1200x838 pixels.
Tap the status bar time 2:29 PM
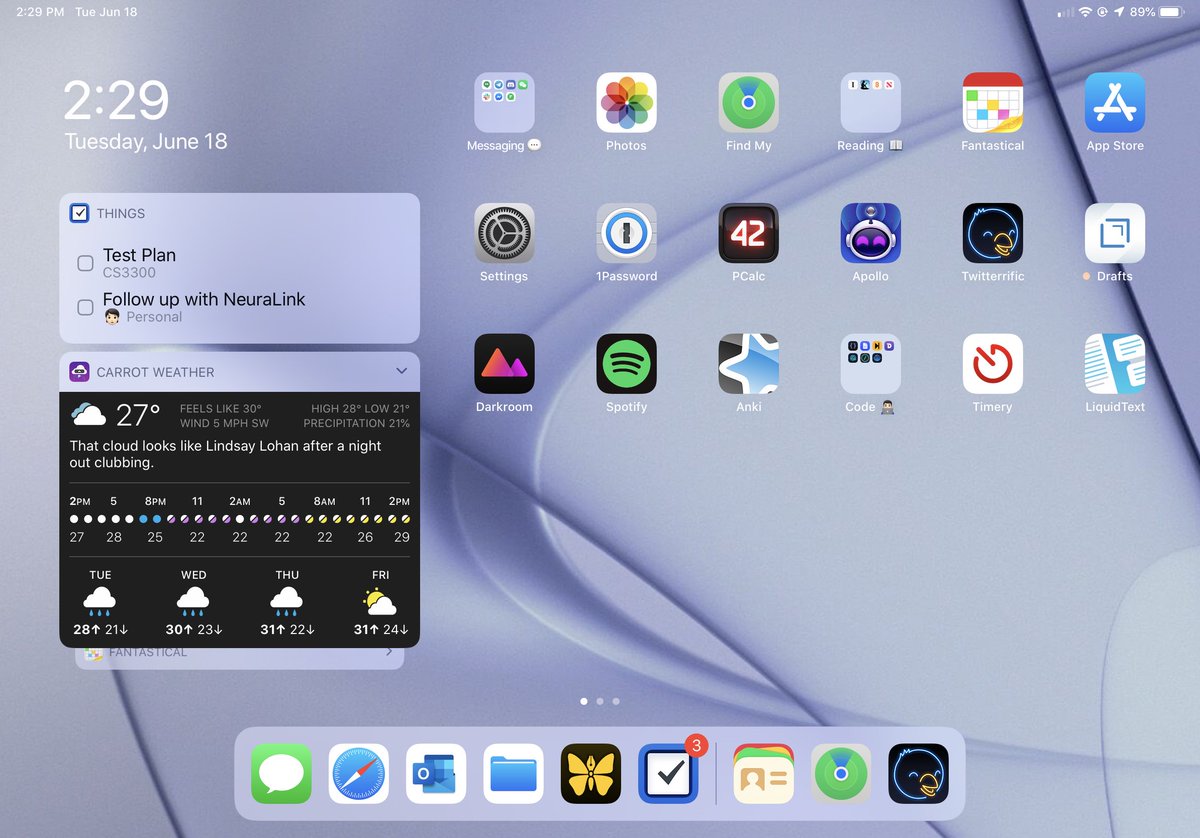click(40, 12)
